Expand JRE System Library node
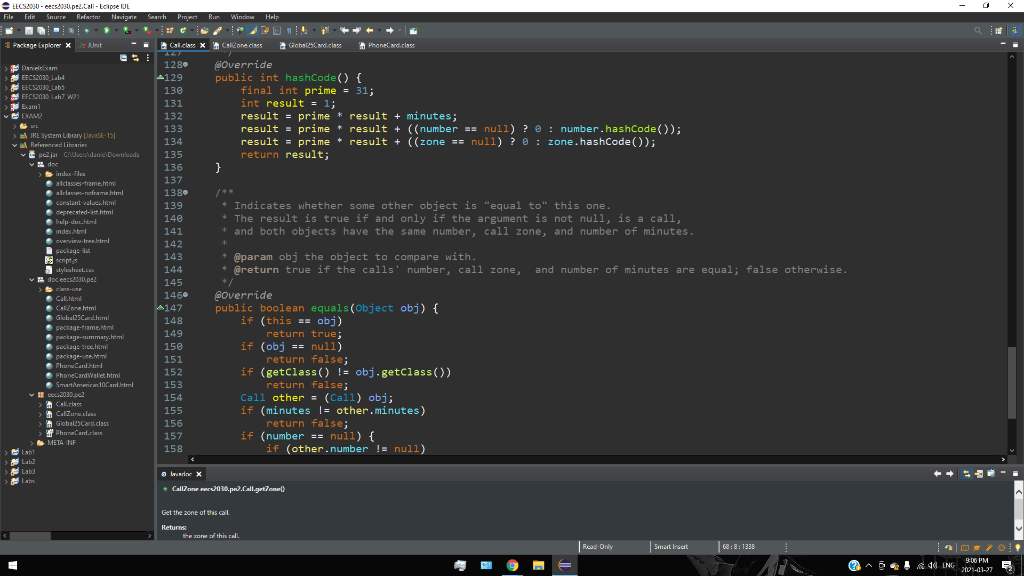The width and height of the screenshot is (1024, 576). pyautogui.click(x=15, y=135)
